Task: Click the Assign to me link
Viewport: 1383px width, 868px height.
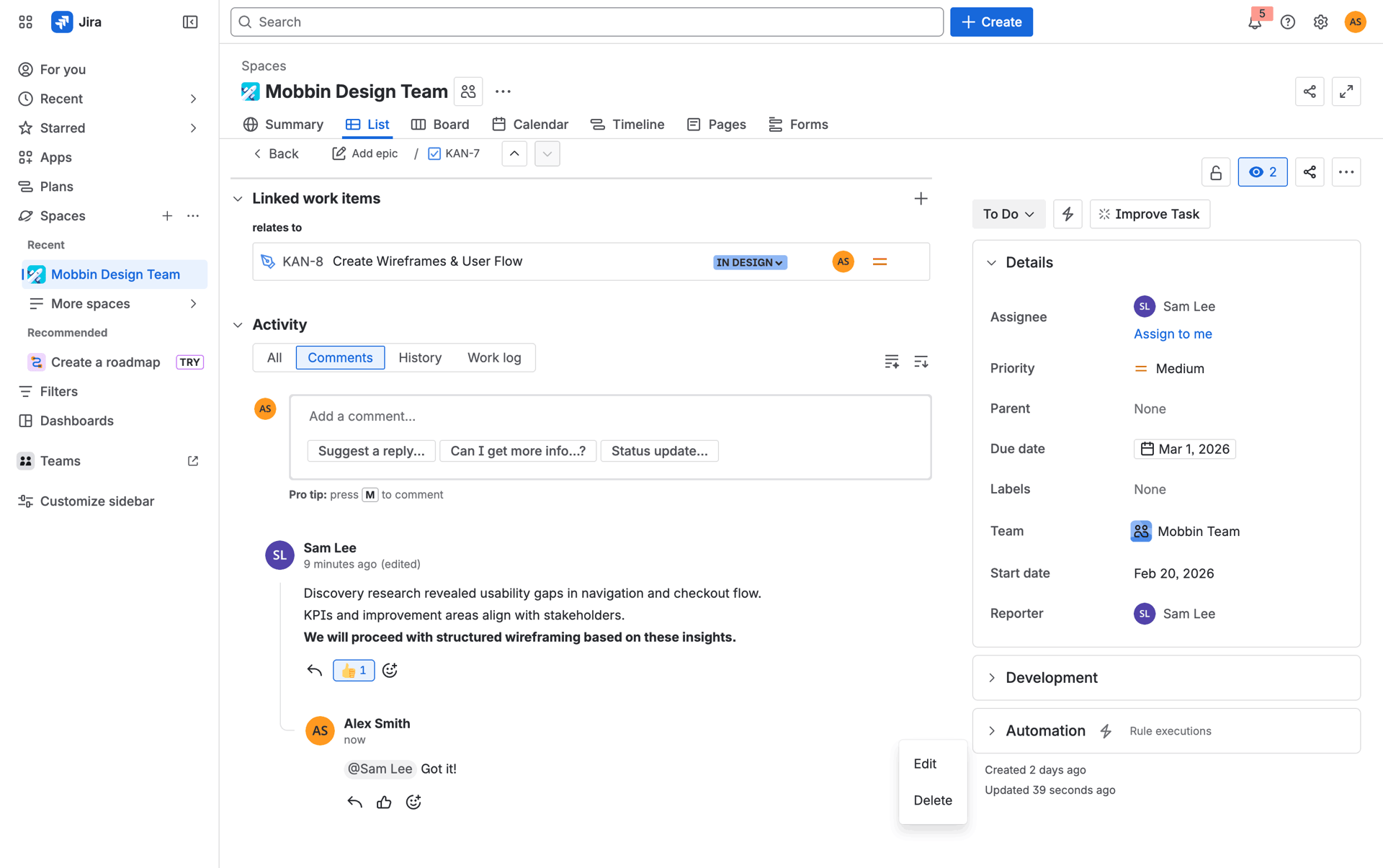Action: pos(1173,334)
